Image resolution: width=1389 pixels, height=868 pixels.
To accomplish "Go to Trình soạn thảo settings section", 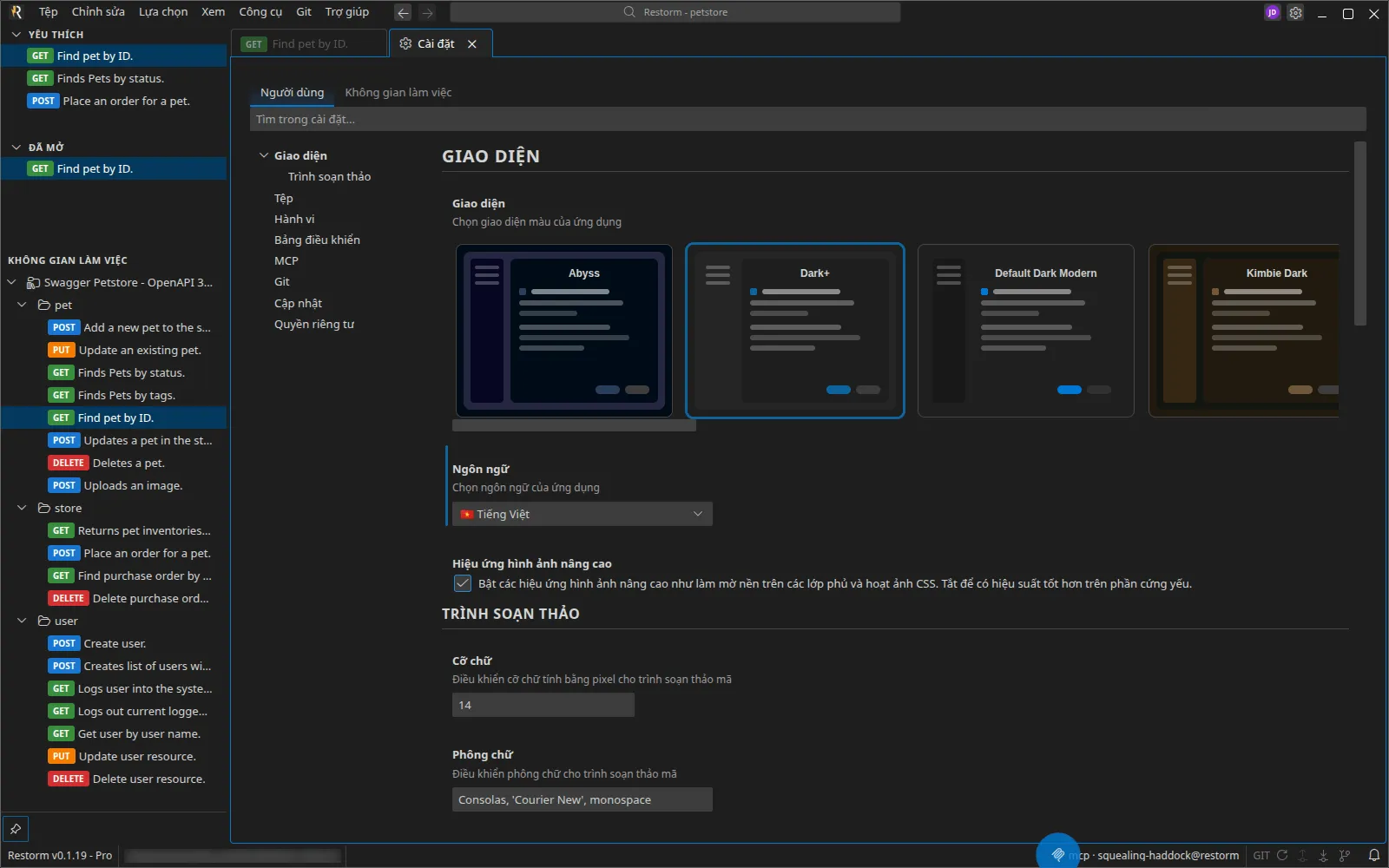I will 329,176.
